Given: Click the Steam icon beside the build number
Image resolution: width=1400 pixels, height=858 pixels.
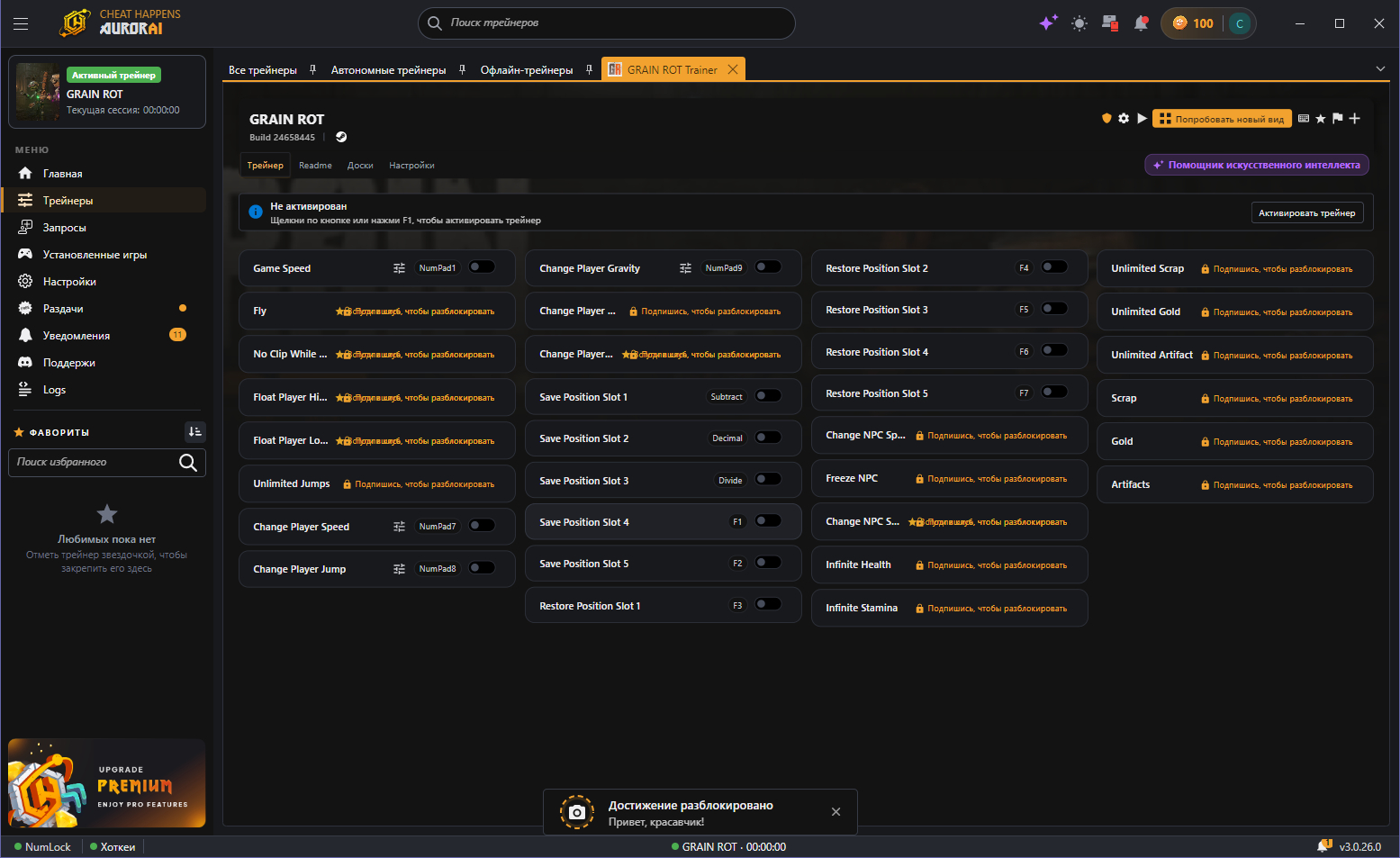Looking at the screenshot, I should [341, 137].
